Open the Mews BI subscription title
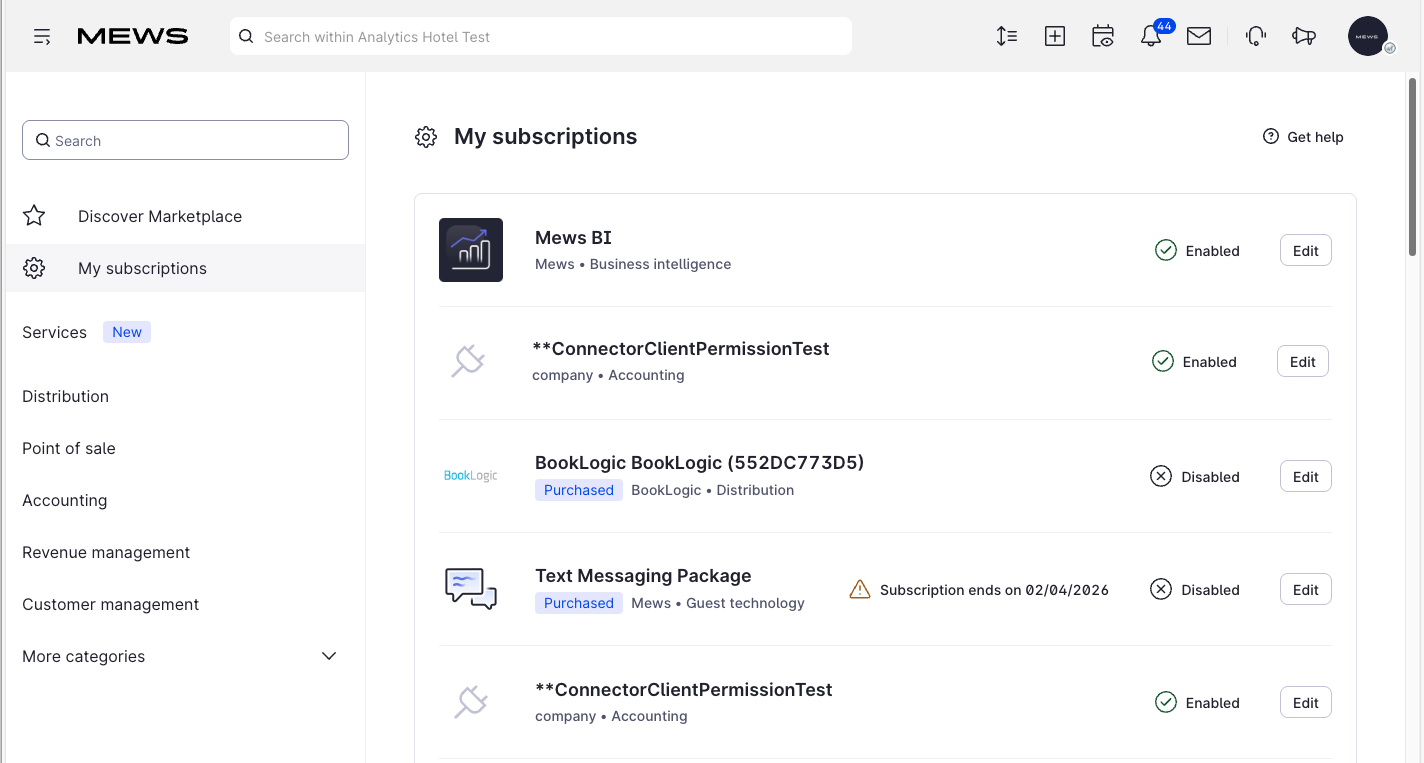The width and height of the screenshot is (1424, 763). pyautogui.click(x=573, y=237)
